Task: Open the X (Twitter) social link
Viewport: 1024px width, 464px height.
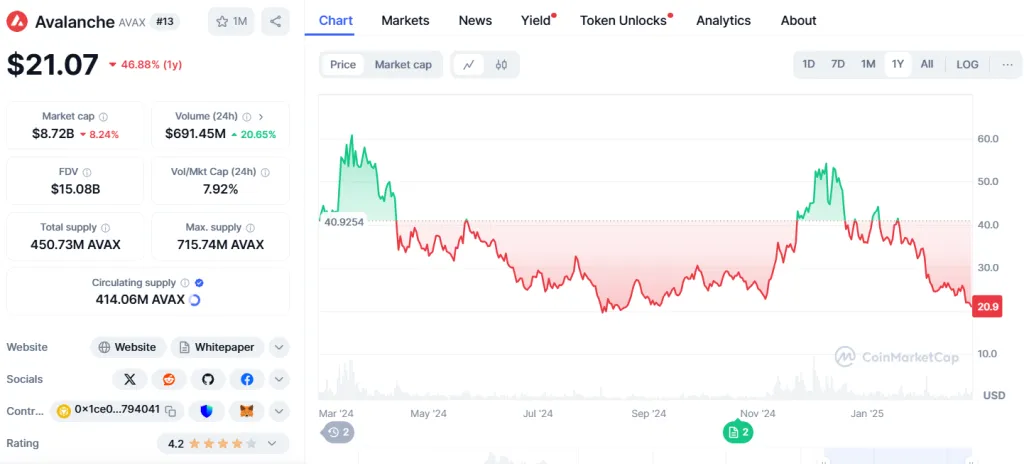Action: pyautogui.click(x=129, y=379)
